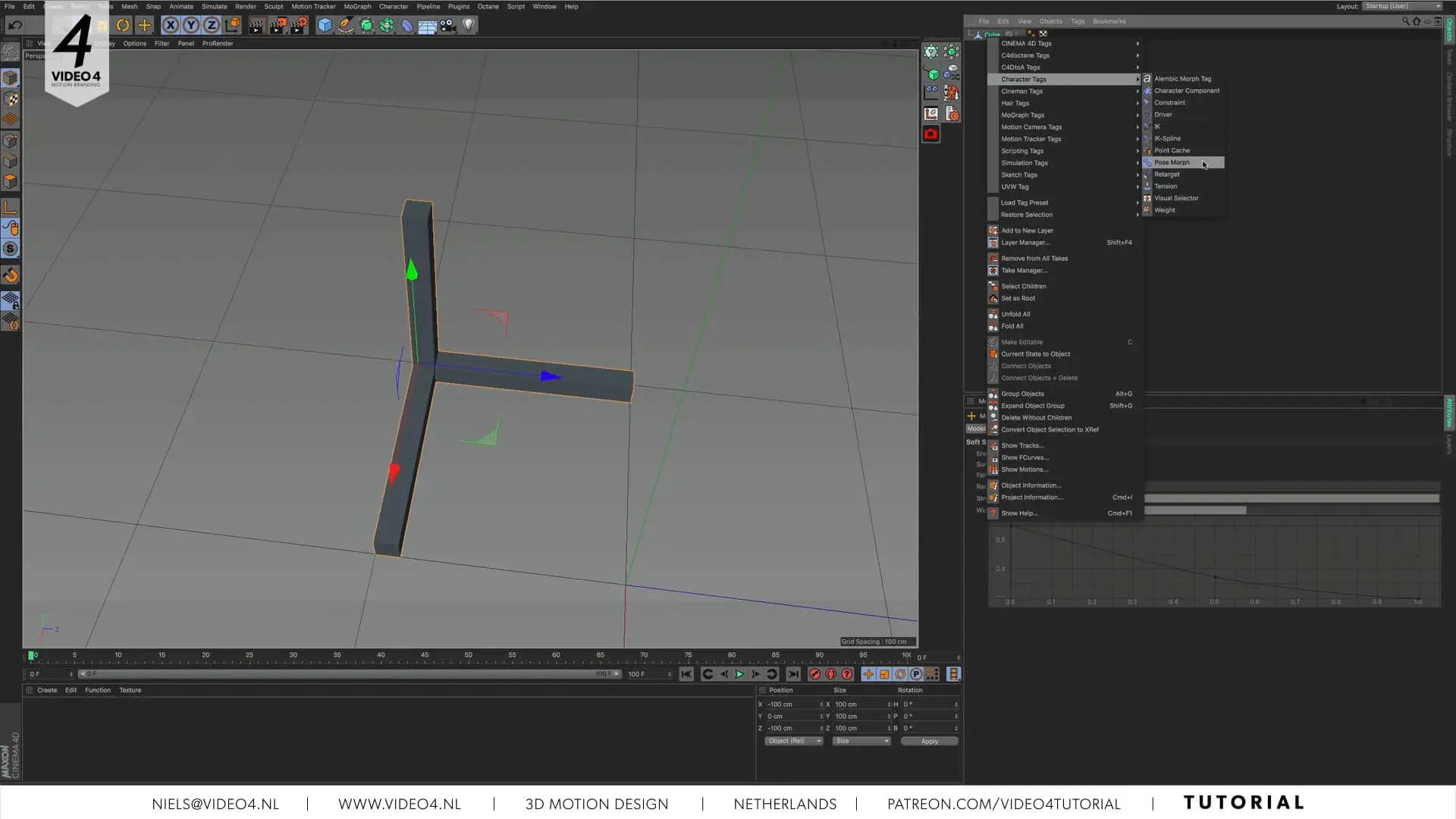This screenshot has width=1456, height=819.
Task: Toggle Scale keyframe recording
Action: [884, 674]
